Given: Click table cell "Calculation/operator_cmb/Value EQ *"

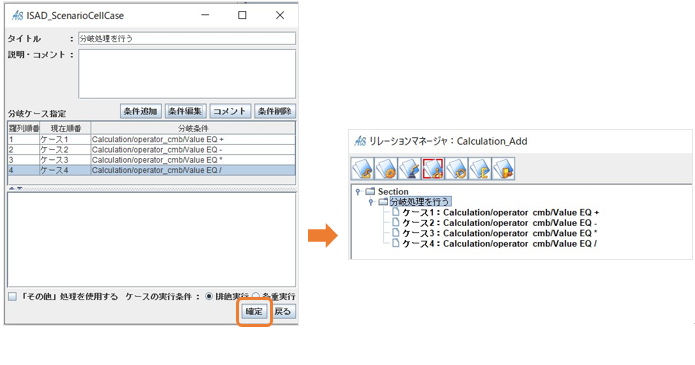Looking at the screenshot, I should [x=193, y=160].
